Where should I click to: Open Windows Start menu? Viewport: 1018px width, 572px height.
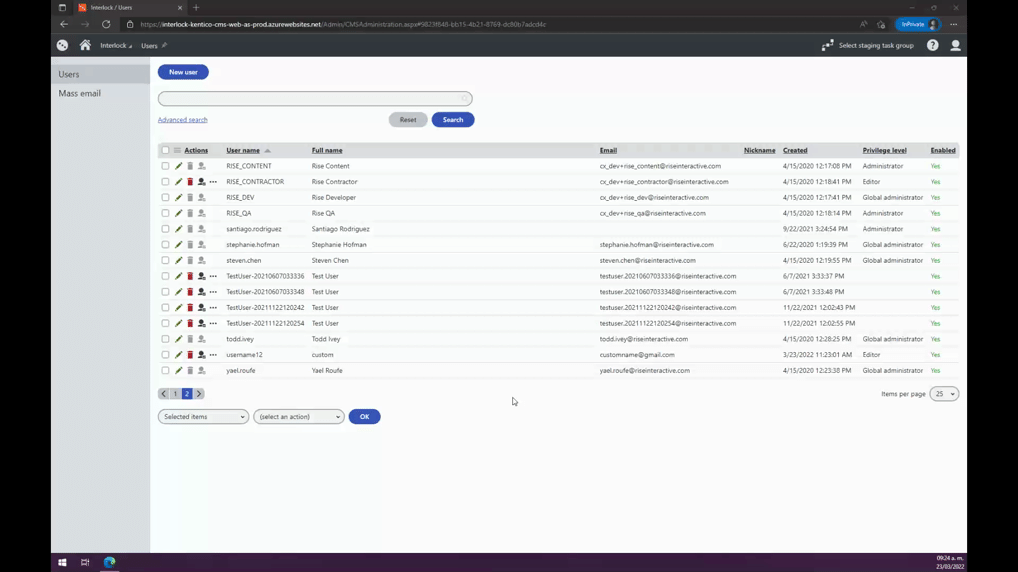[62, 562]
